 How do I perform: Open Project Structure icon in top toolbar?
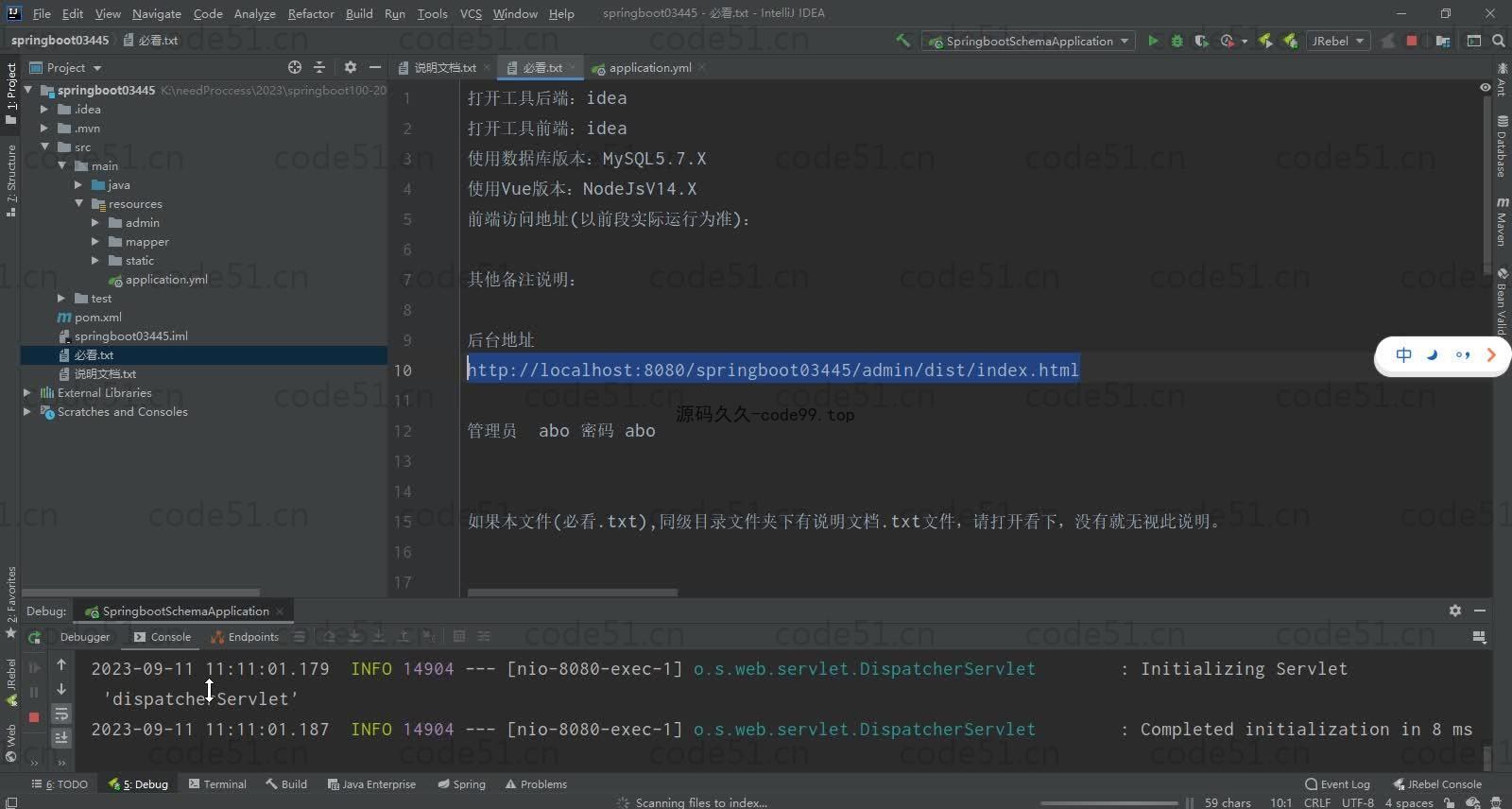1443,41
